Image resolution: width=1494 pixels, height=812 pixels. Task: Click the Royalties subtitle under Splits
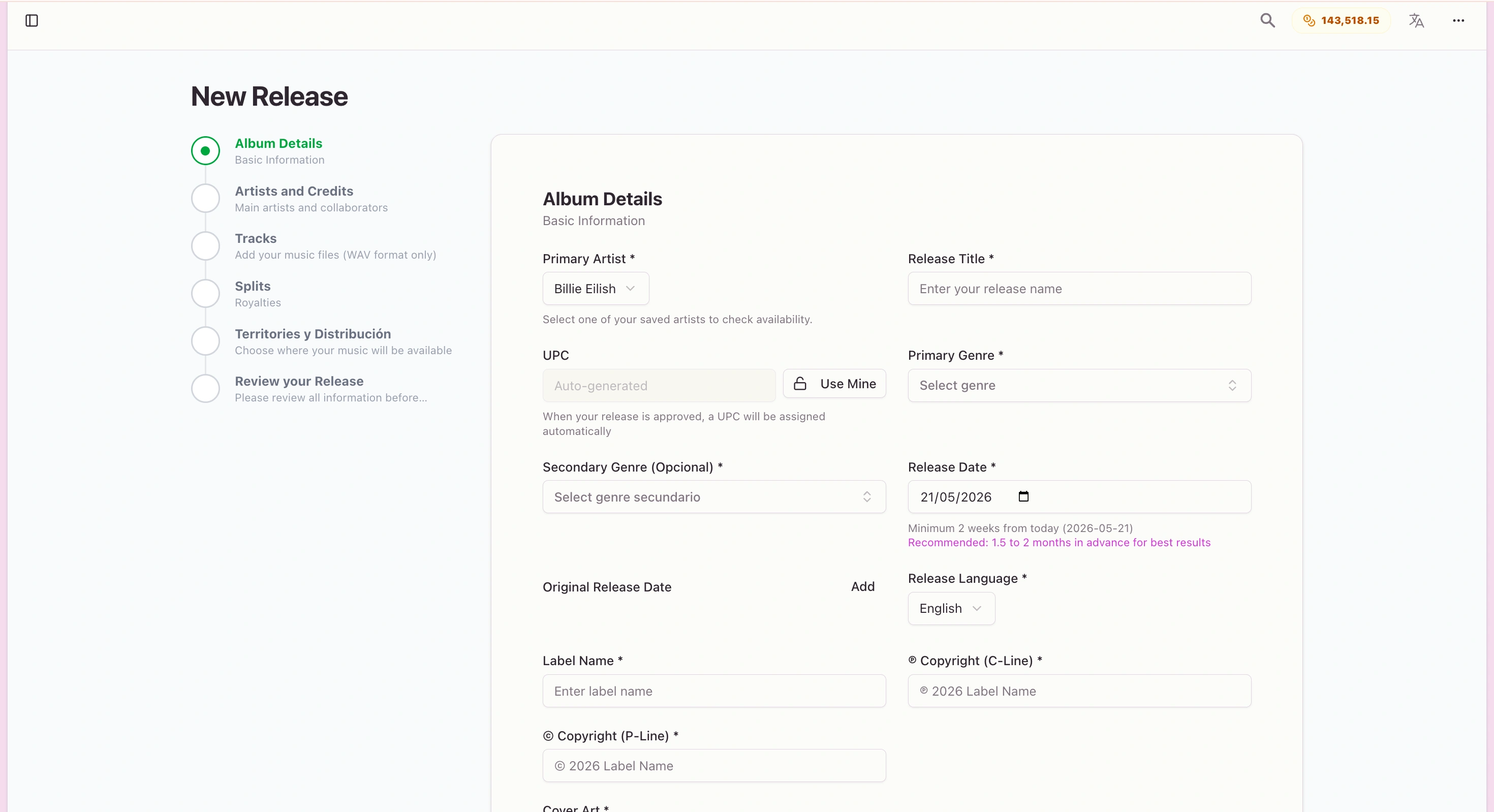point(258,302)
